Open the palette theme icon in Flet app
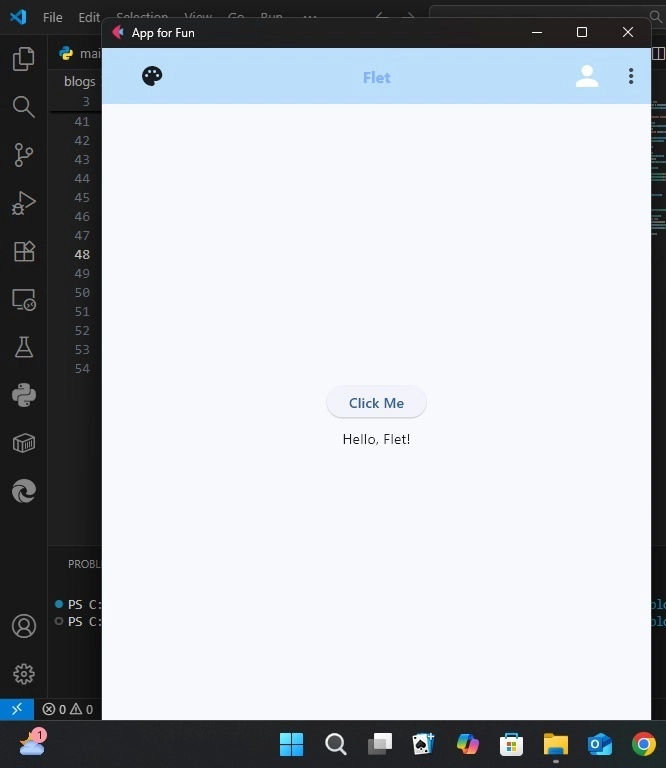Image resolution: width=666 pixels, height=768 pixels. 152,76
